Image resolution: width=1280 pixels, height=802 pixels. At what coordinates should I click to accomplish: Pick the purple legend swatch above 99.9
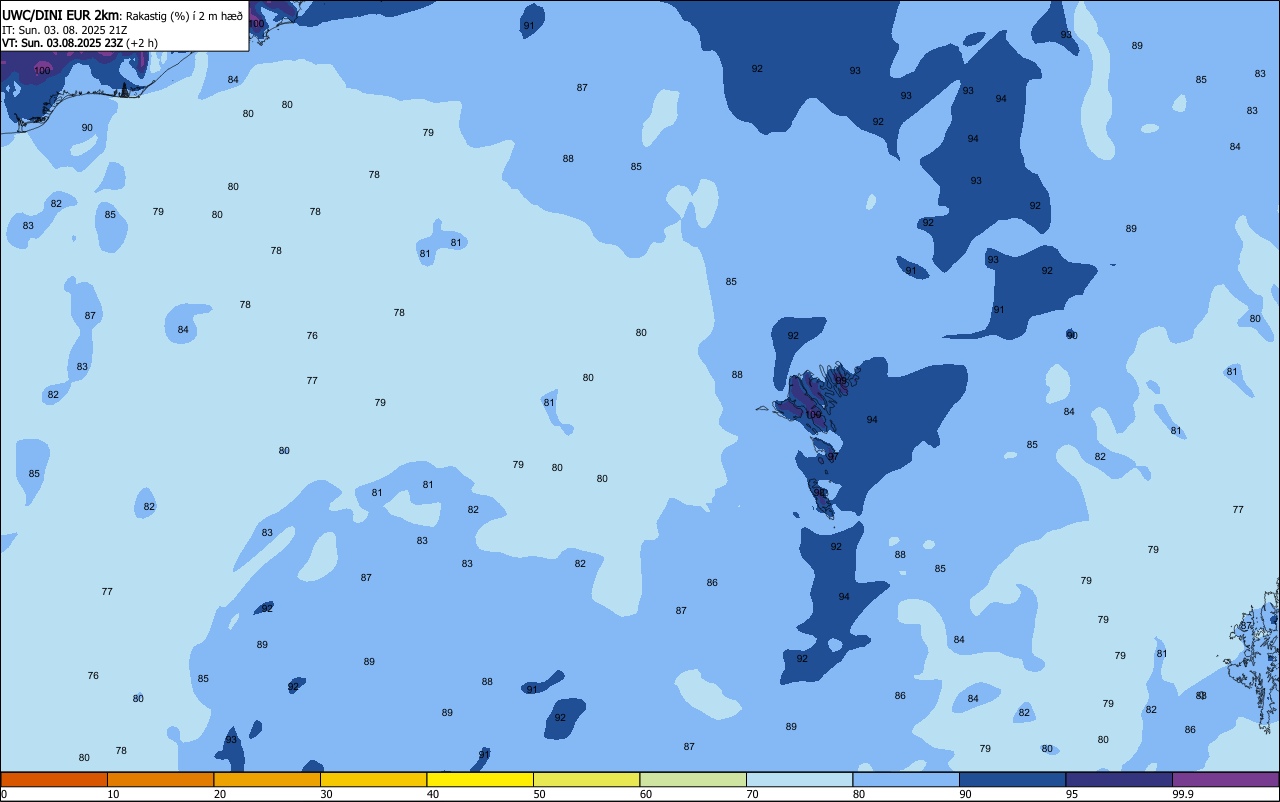1225,779
